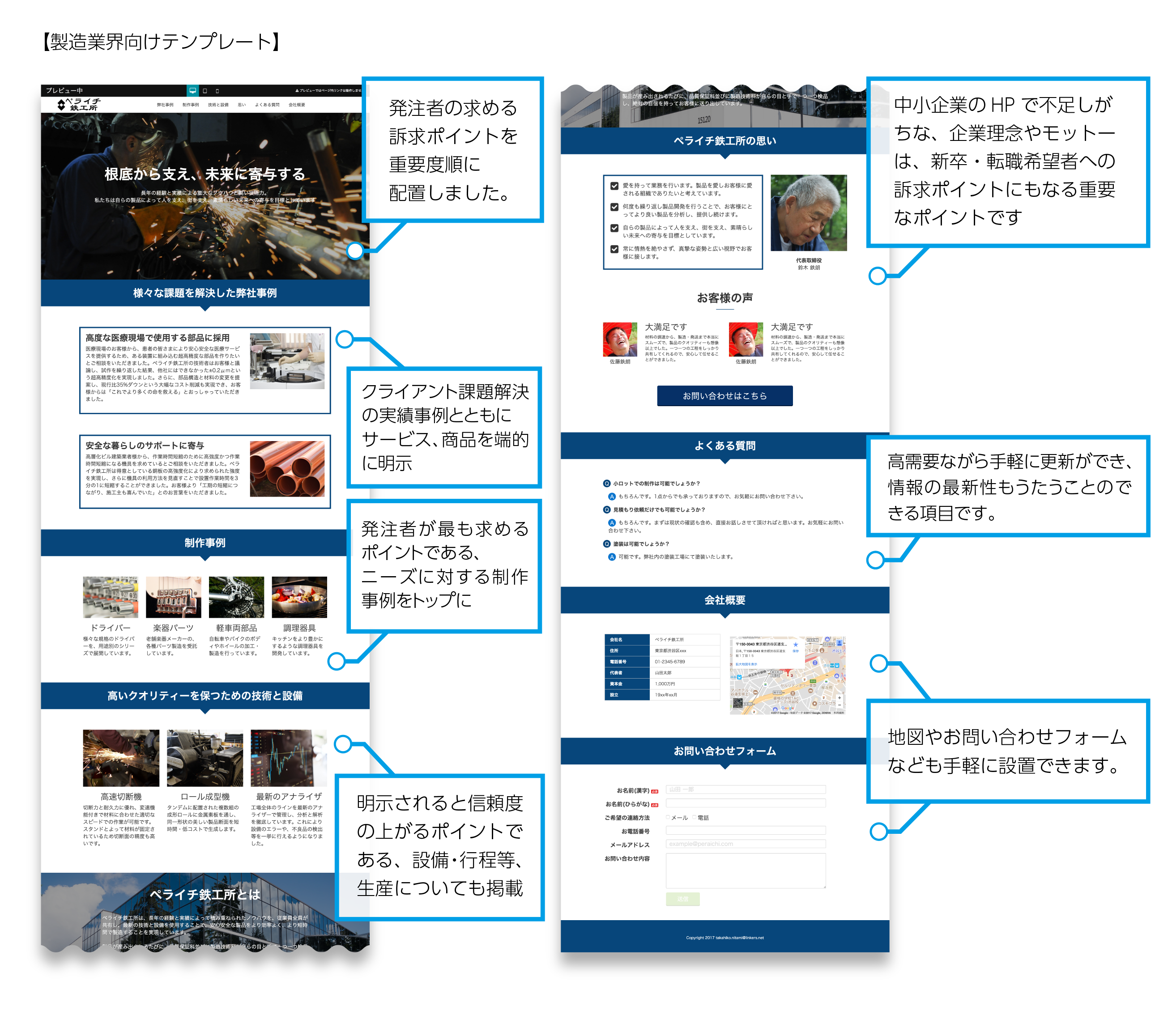Open the 会社概要 navigation item

(x=296, y=105)
